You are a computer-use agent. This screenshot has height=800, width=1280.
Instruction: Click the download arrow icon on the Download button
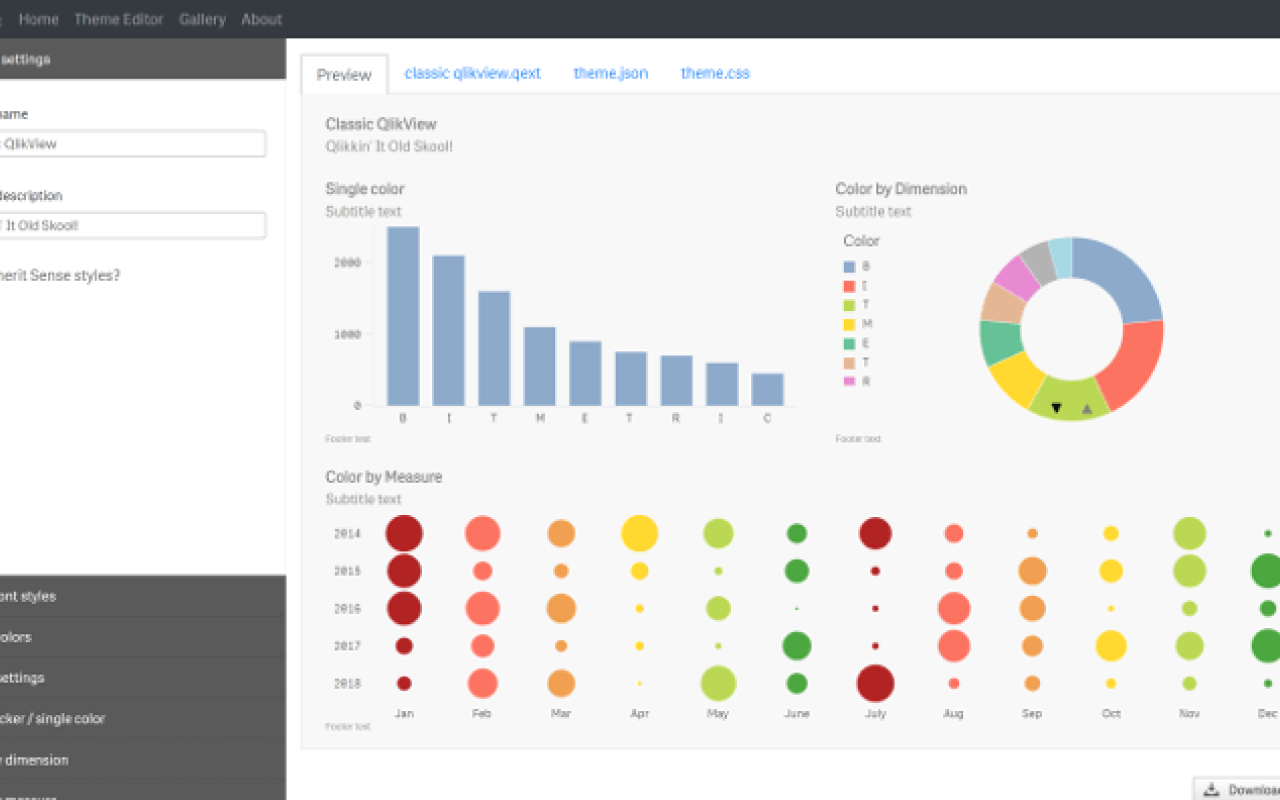pos(1212,789)
